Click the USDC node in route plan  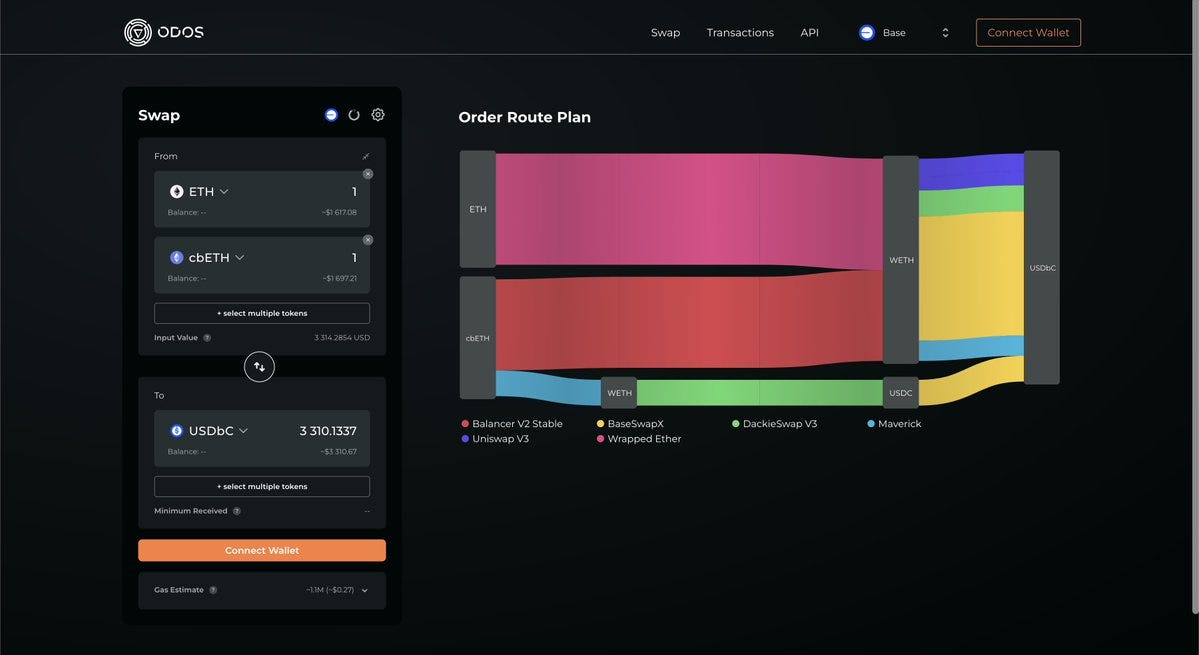tap(901, 393)
